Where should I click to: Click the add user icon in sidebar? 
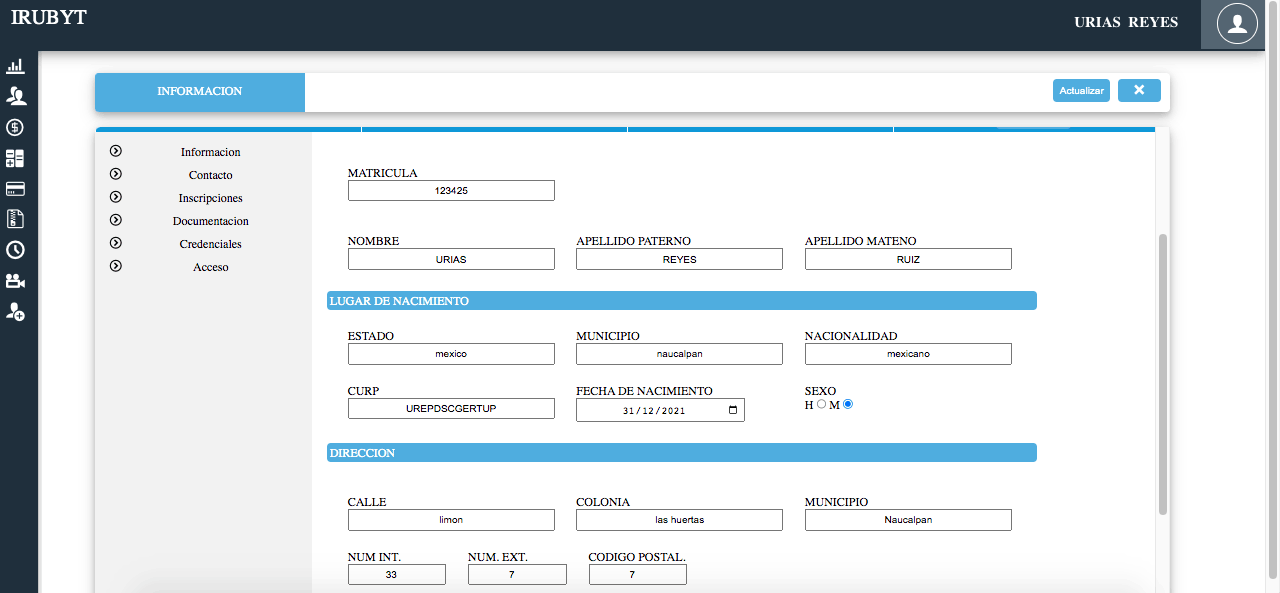pos(15,311)
